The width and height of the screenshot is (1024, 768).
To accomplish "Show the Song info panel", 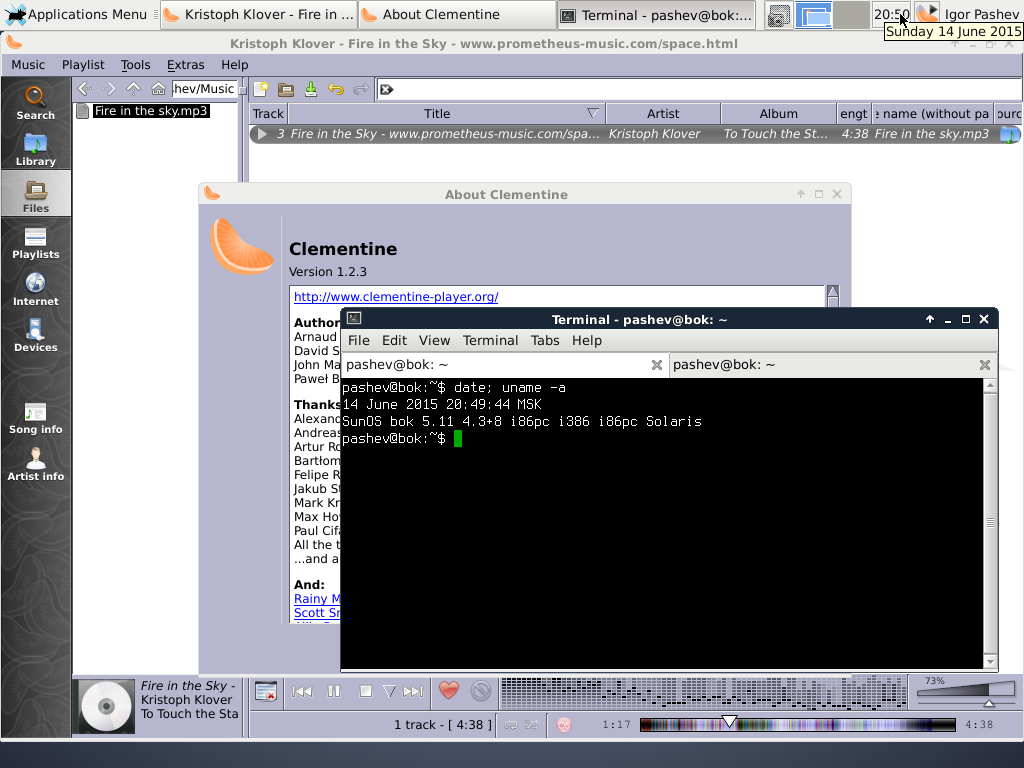I will [35, 418].
